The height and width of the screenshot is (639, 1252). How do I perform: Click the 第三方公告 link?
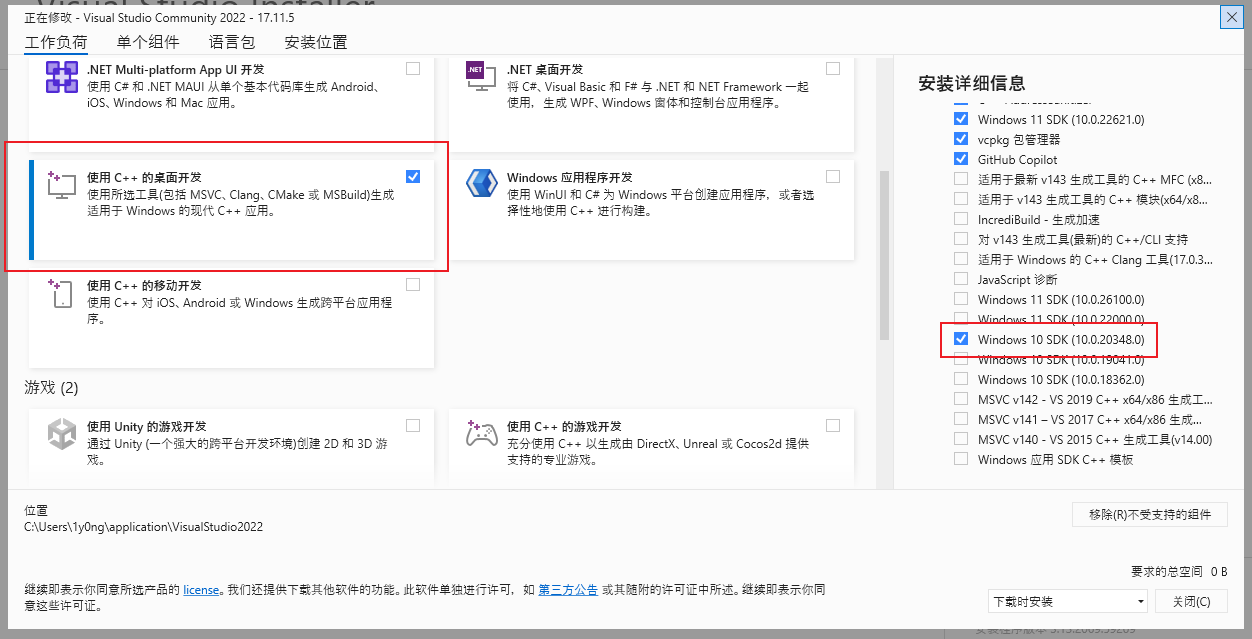pos(567,590)
